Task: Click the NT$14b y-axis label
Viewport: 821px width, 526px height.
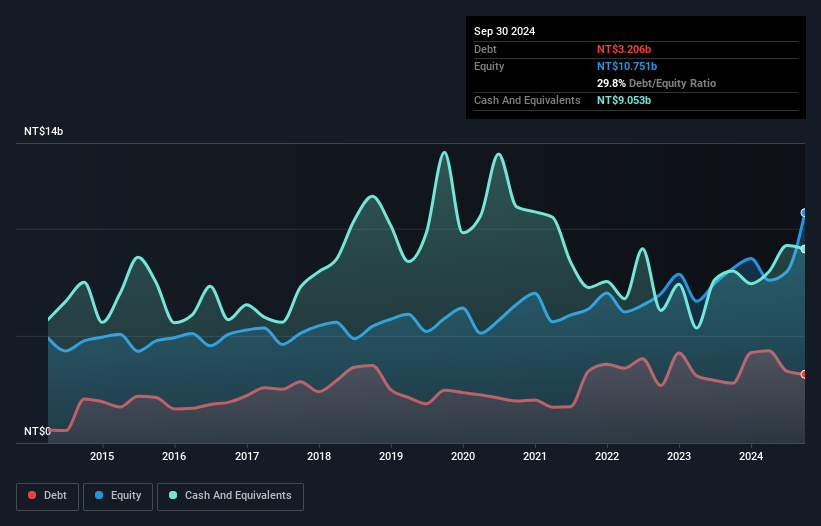Action: (43, 132)
